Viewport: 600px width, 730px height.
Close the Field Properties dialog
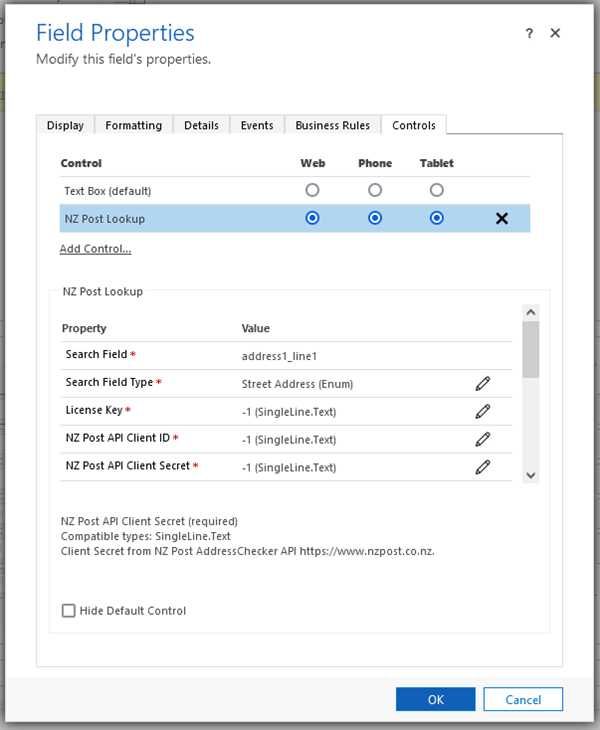pyautogui.click(x=555, y=33)
